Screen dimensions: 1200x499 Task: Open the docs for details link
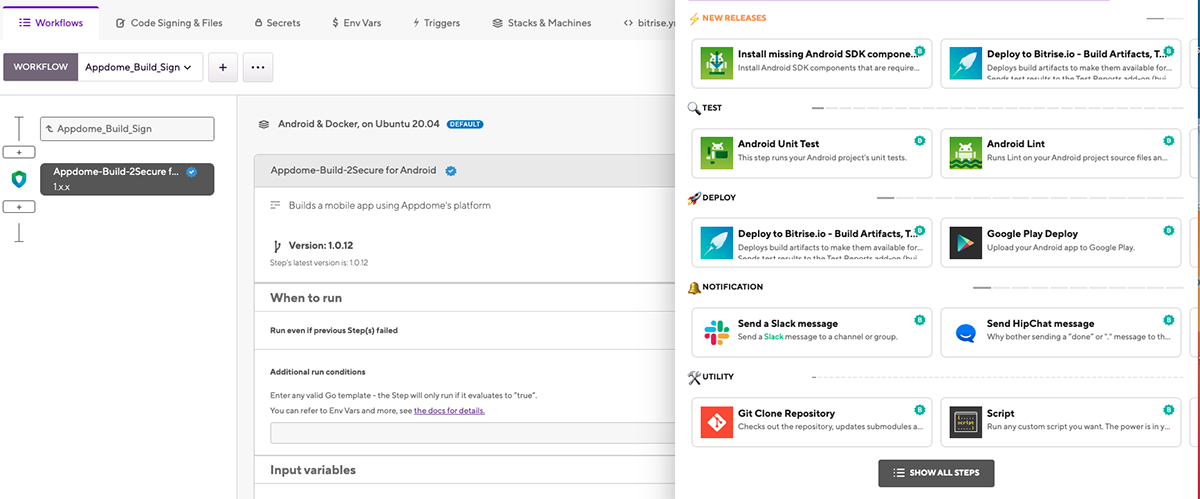449,410
